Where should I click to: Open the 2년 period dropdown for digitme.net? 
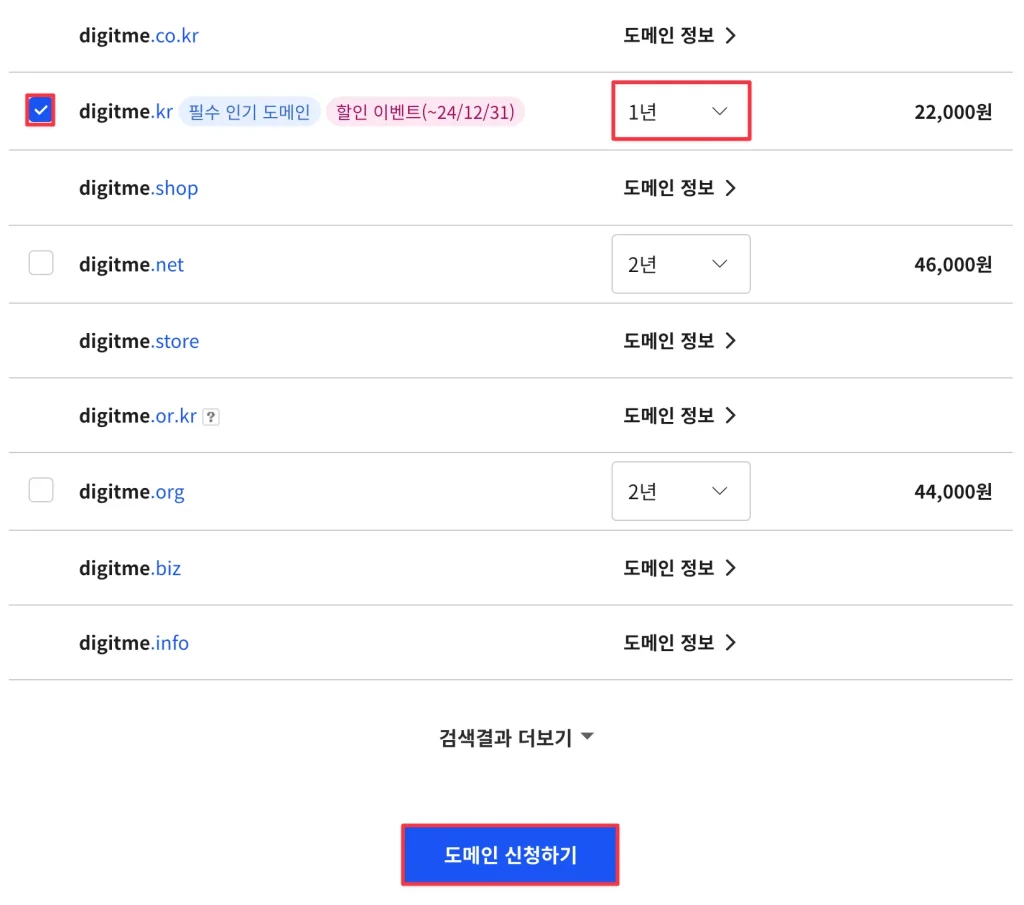[680, 264]
